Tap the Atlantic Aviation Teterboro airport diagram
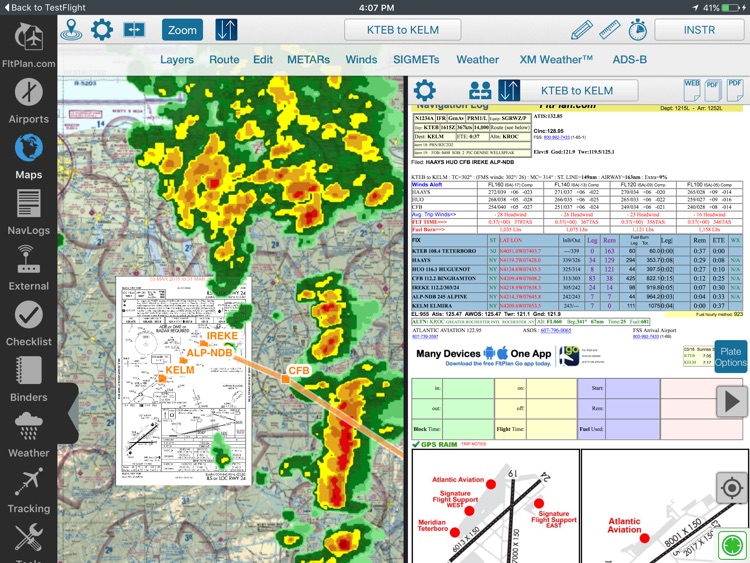This screenshot has height=563, width=750. click(x=496, y=506)
